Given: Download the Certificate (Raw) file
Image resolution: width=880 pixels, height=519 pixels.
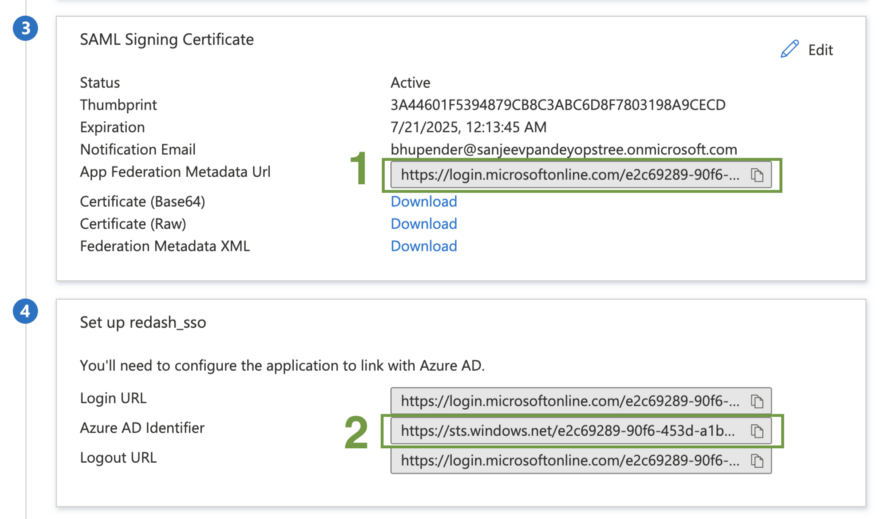Looking at the screenshot, I should [423, 224].
